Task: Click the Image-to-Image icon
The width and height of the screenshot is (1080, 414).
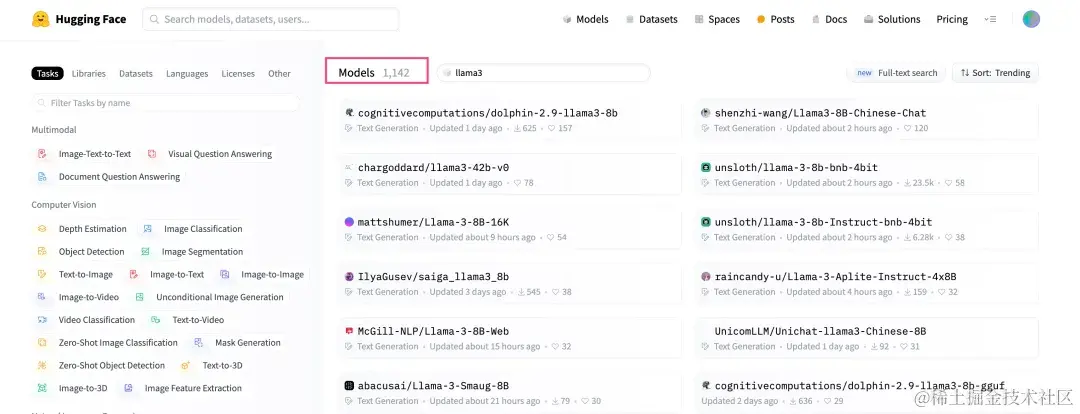Action: coord(225,274)
